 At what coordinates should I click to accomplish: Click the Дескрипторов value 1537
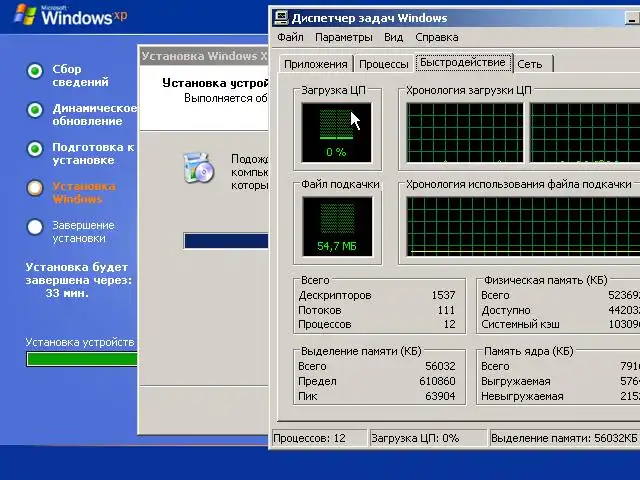(443, 295)
